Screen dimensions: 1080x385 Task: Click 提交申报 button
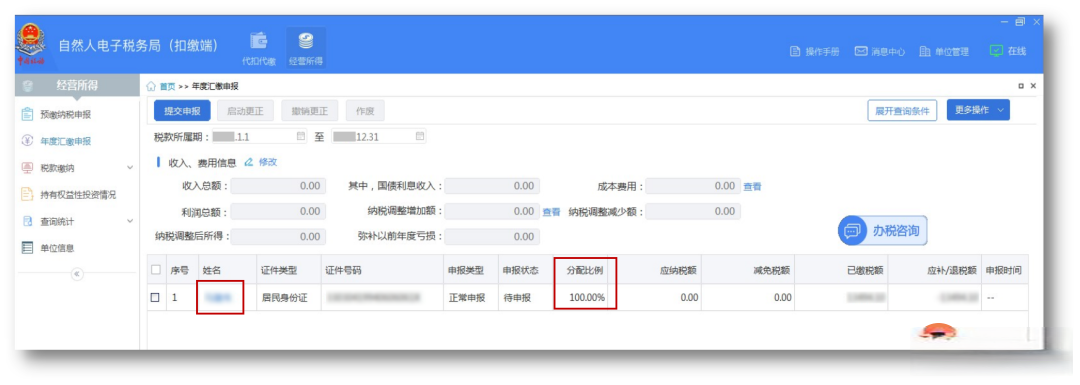[x=182, y=111]
